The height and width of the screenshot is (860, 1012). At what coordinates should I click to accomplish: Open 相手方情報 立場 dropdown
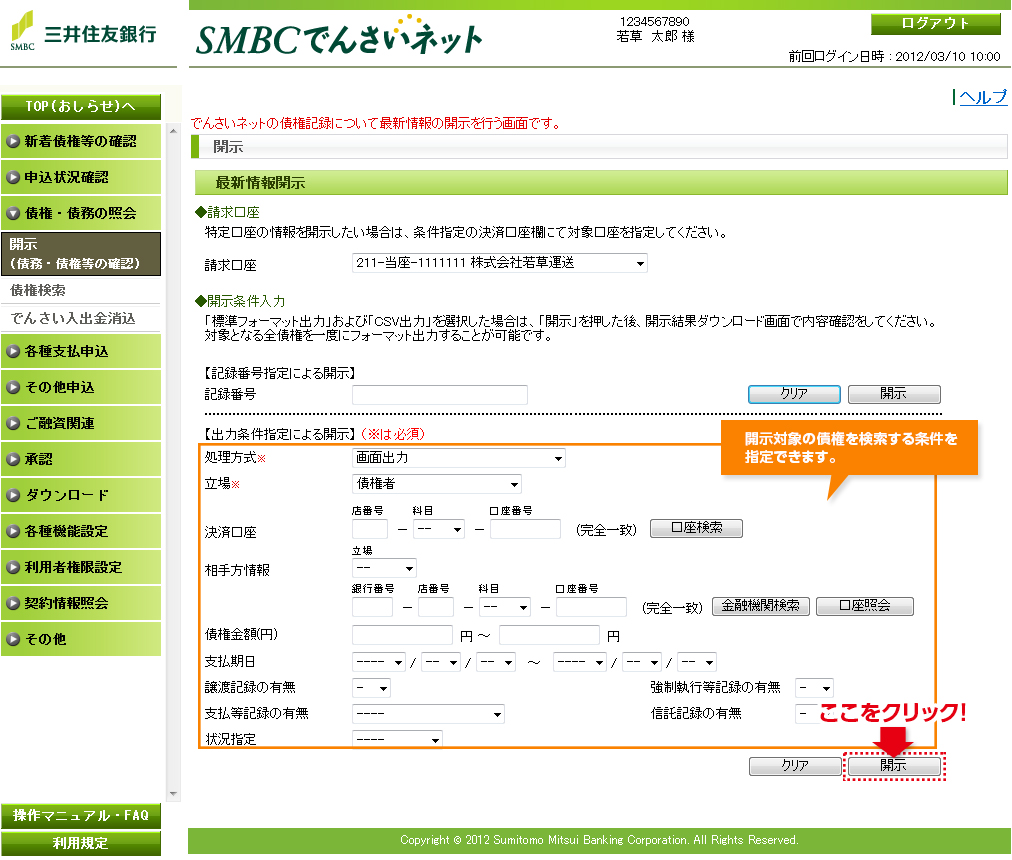[384, 568]
